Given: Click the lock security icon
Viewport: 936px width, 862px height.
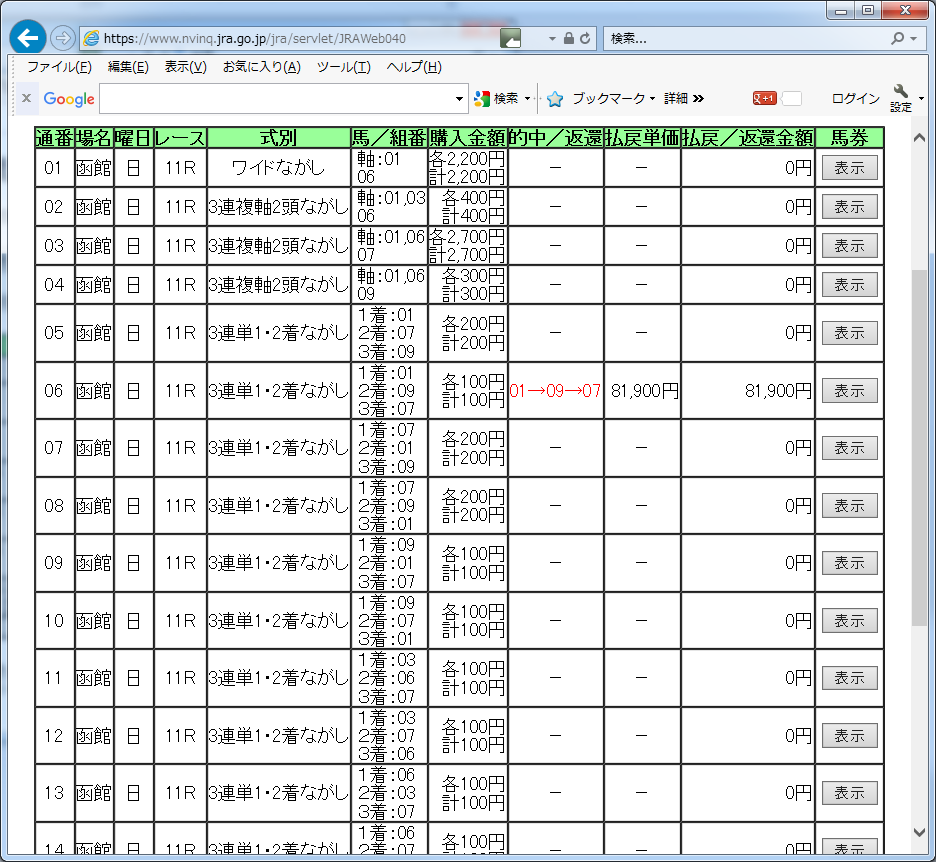Looking at the screenshot, I should [x=569, y=38].
